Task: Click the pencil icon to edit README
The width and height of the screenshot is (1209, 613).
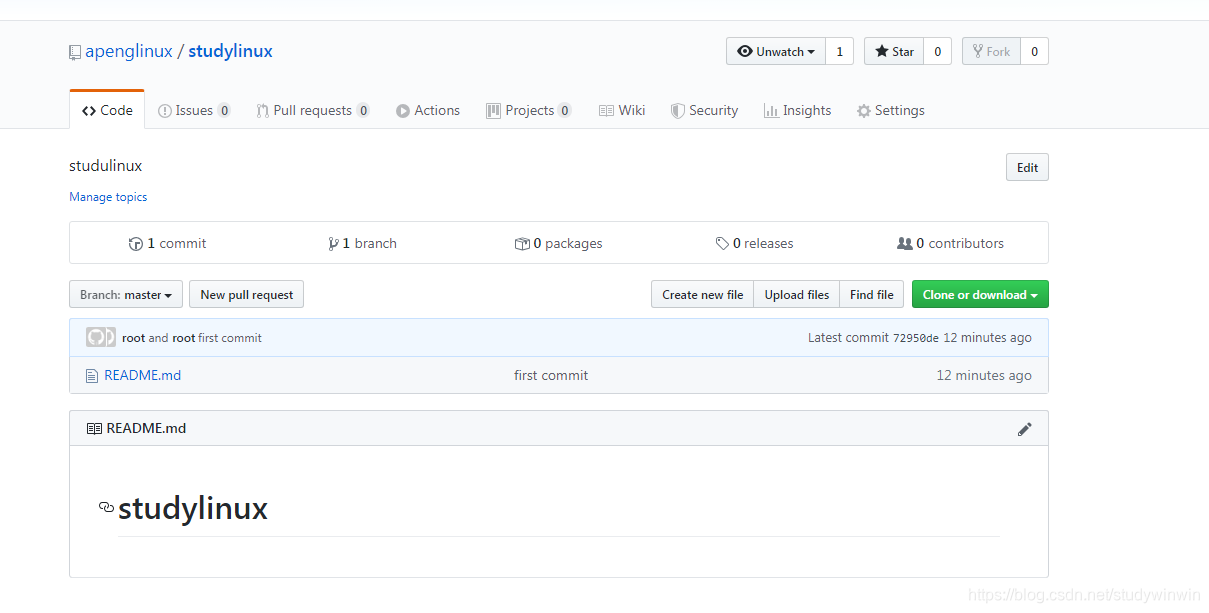Action: 1024,429
